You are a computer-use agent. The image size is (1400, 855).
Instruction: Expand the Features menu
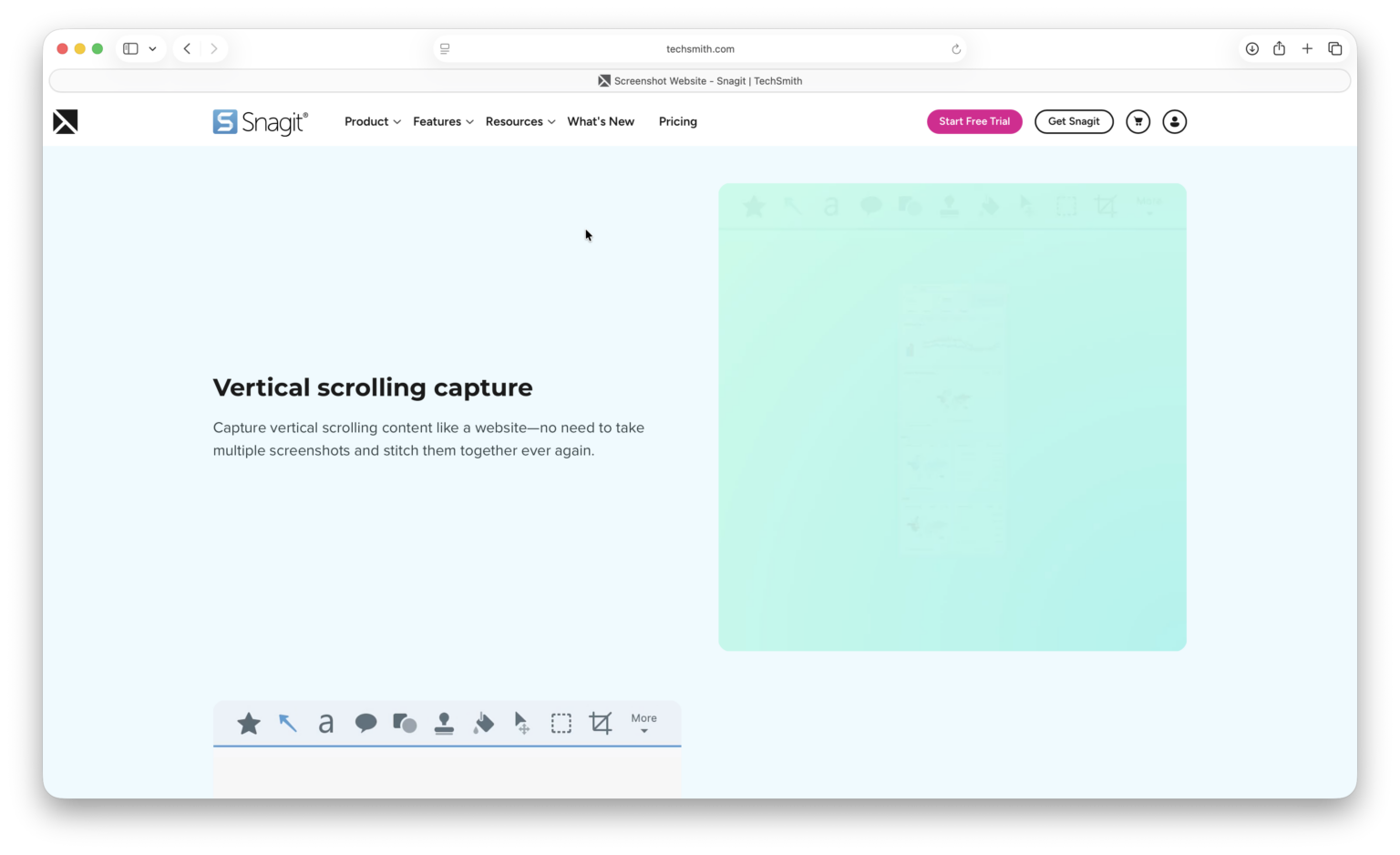click(443, 121)
